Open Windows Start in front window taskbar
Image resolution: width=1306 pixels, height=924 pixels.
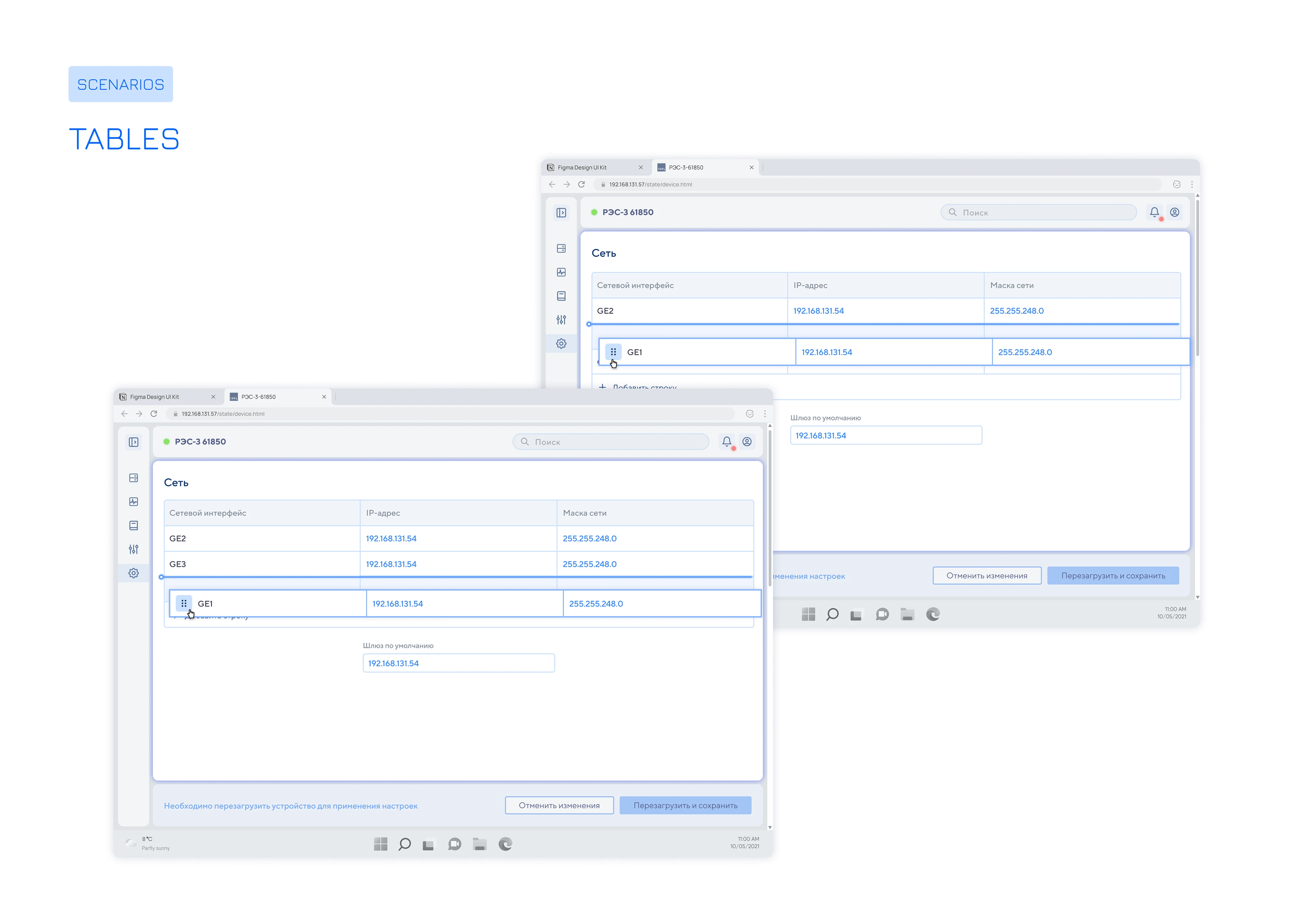[x=381, y=844]
